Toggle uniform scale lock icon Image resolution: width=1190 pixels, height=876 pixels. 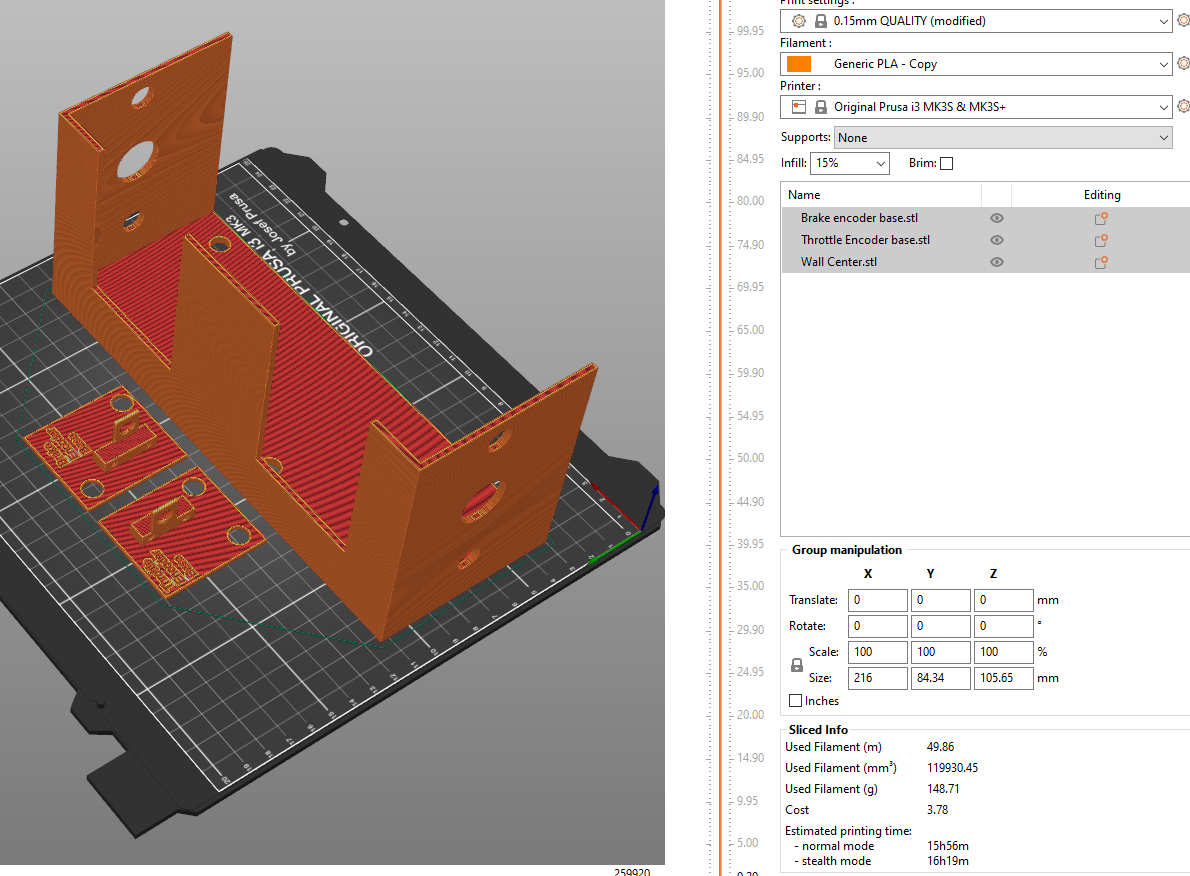pos(796,665)
